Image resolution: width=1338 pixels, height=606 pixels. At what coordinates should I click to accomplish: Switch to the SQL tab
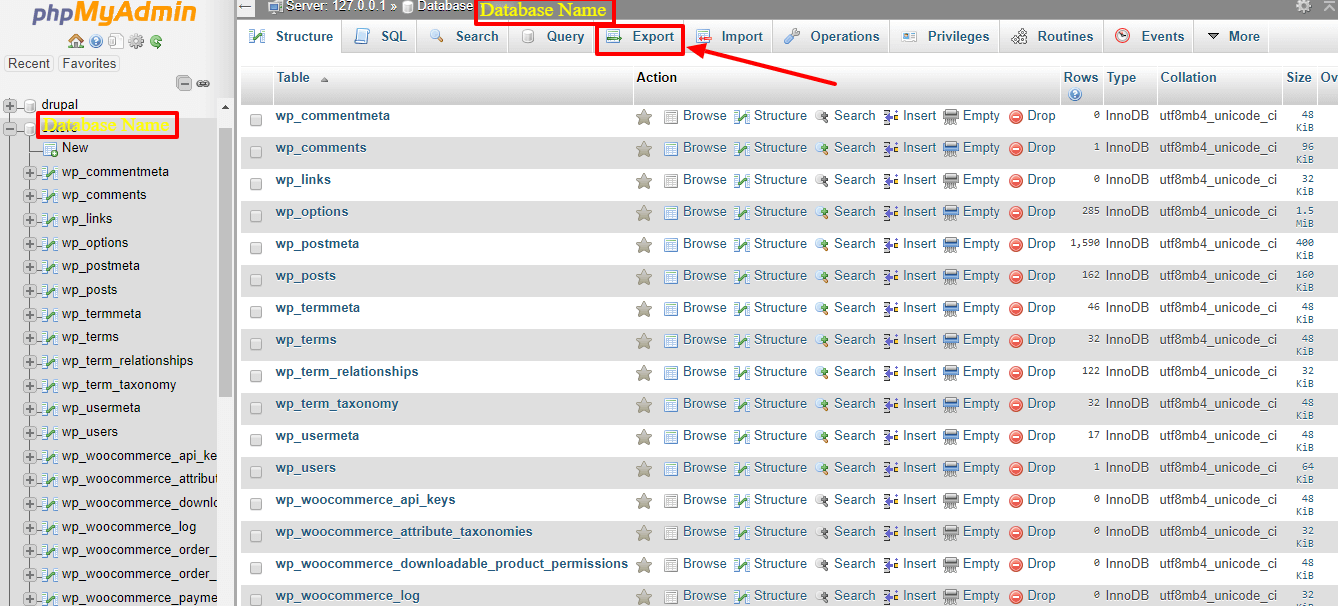[381, 36]
